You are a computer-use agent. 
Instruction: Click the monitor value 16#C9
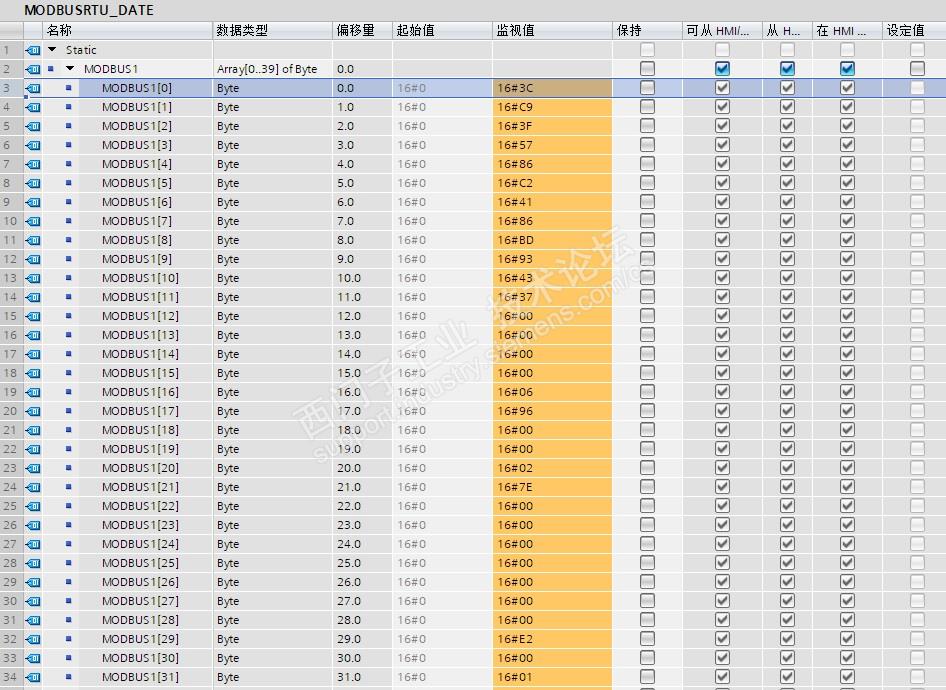pos(552,107)
